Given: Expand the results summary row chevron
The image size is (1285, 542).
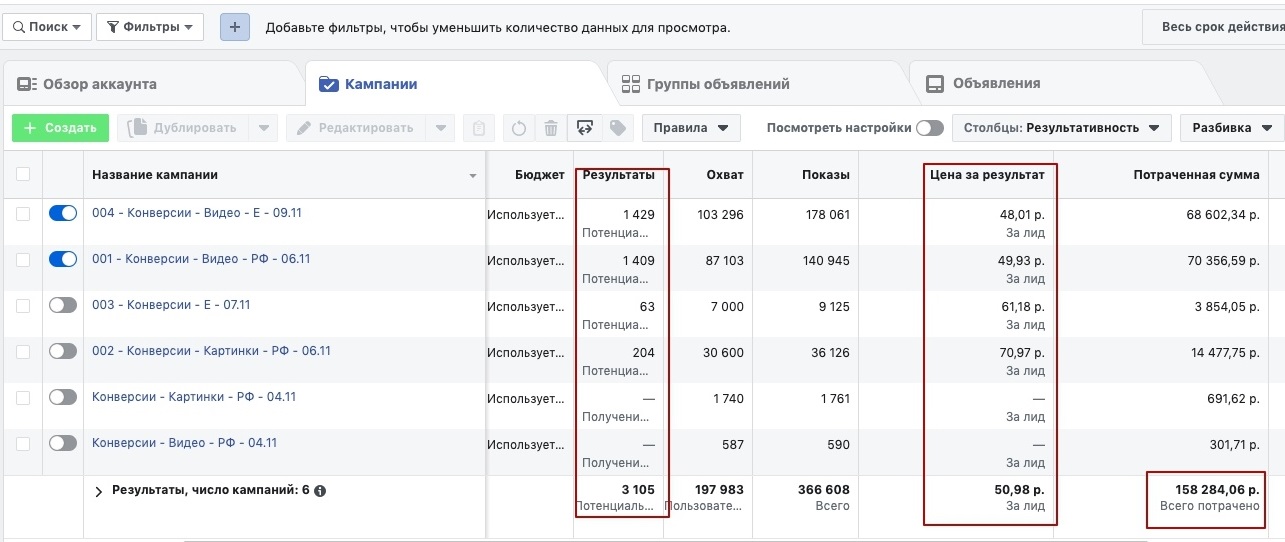Looking at the screenshot, I should [x=99, y=492].
